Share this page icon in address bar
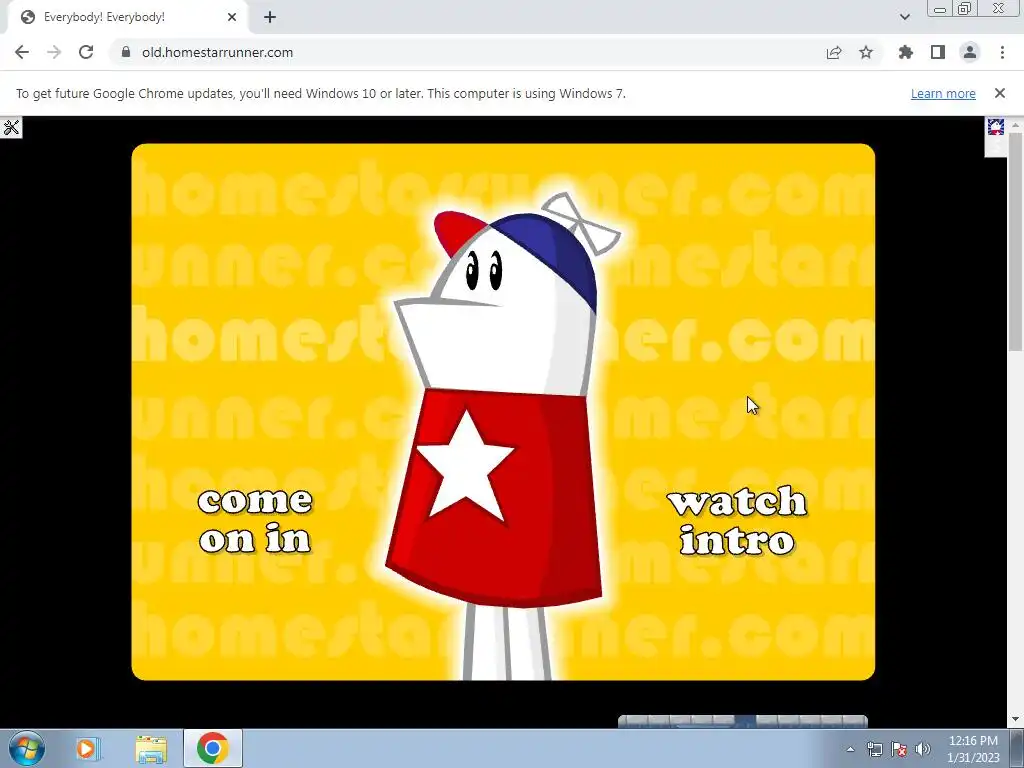 click(x=834, y=52)
